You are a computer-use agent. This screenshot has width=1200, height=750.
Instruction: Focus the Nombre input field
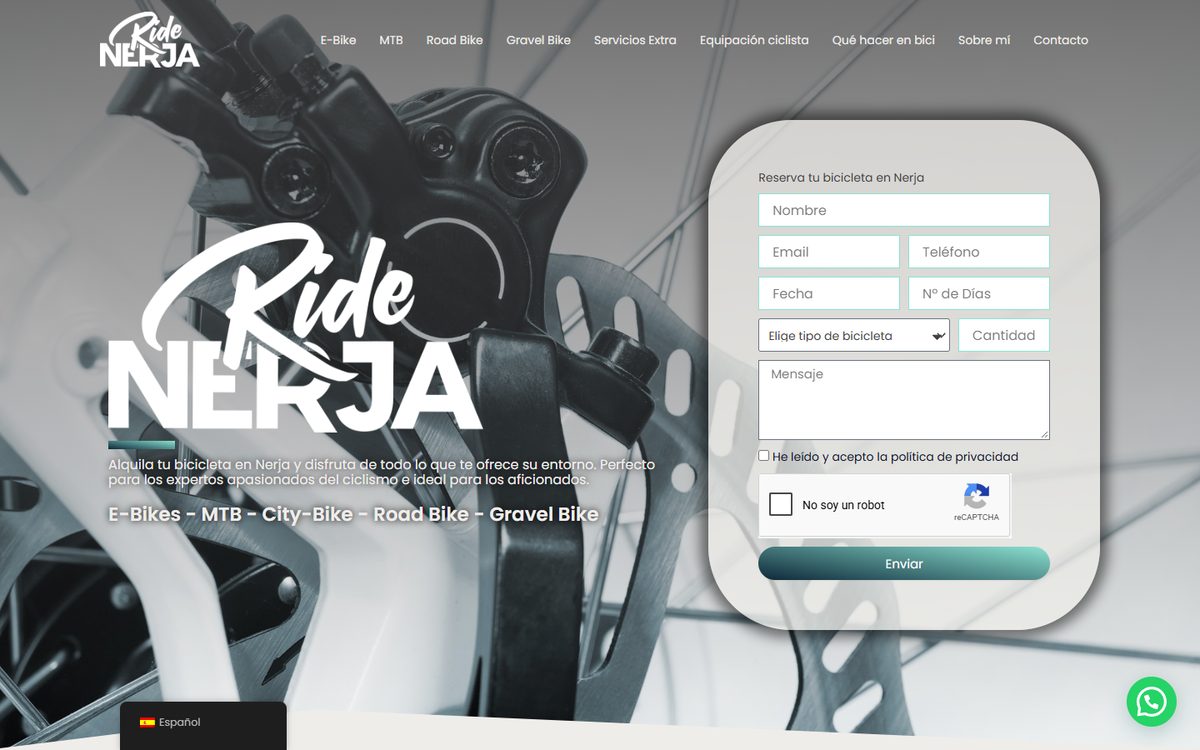[904, 210]
